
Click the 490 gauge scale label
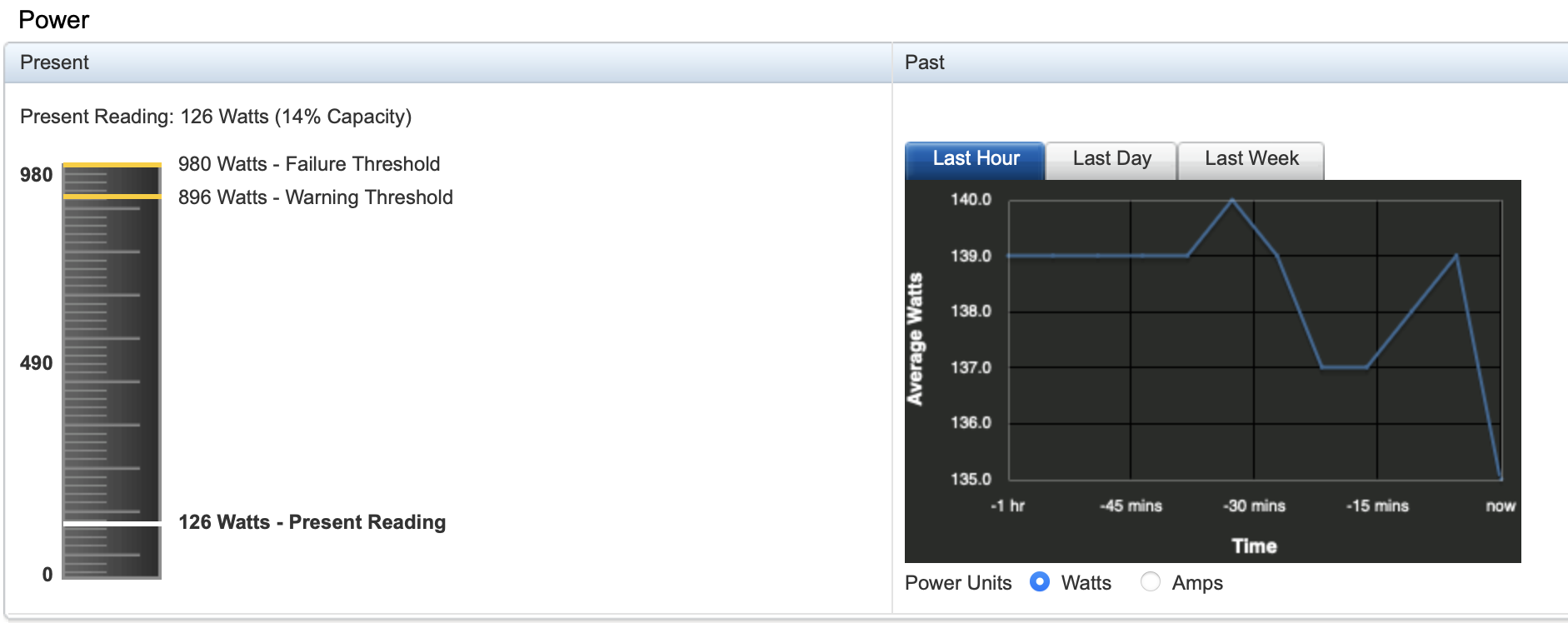pos(37,363)
